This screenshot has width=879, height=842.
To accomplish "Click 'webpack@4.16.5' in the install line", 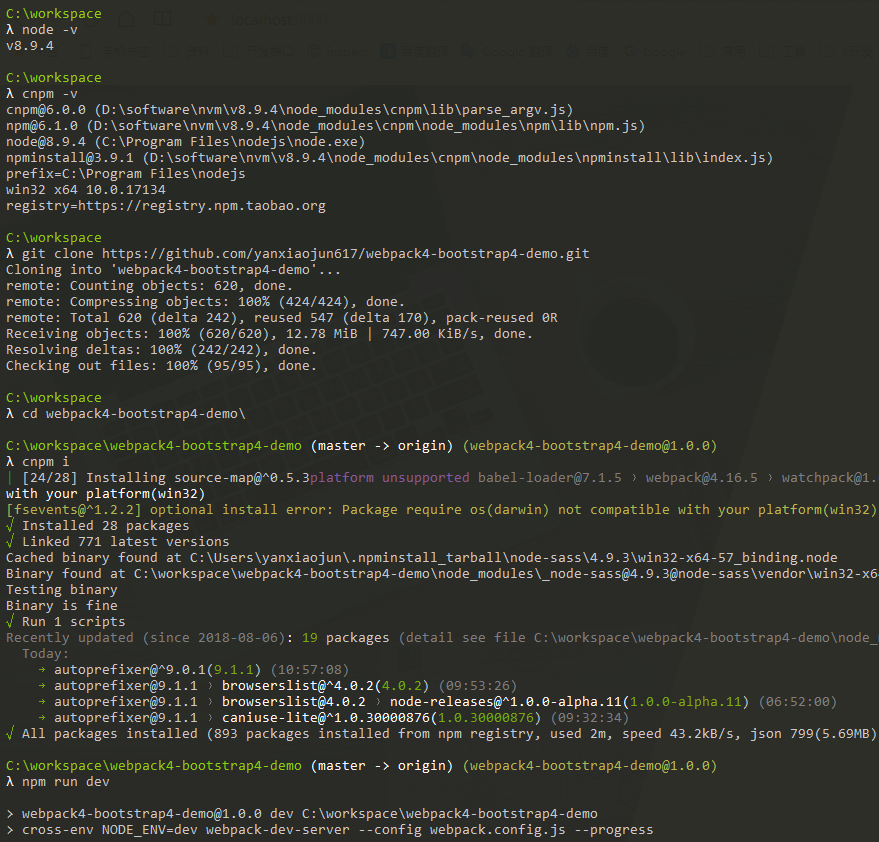I will (x=701, y=478).
